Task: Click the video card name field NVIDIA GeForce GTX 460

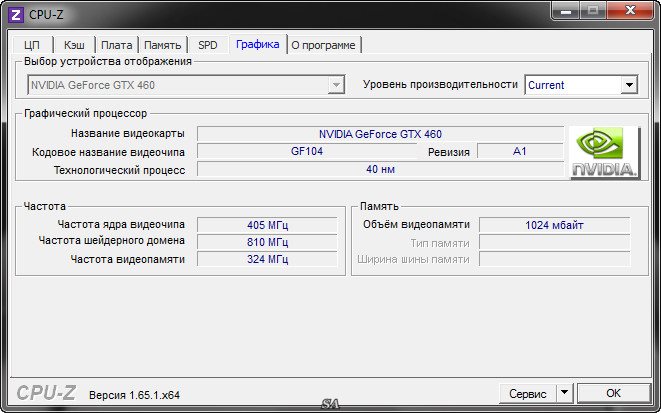Action: click(380, 134)
